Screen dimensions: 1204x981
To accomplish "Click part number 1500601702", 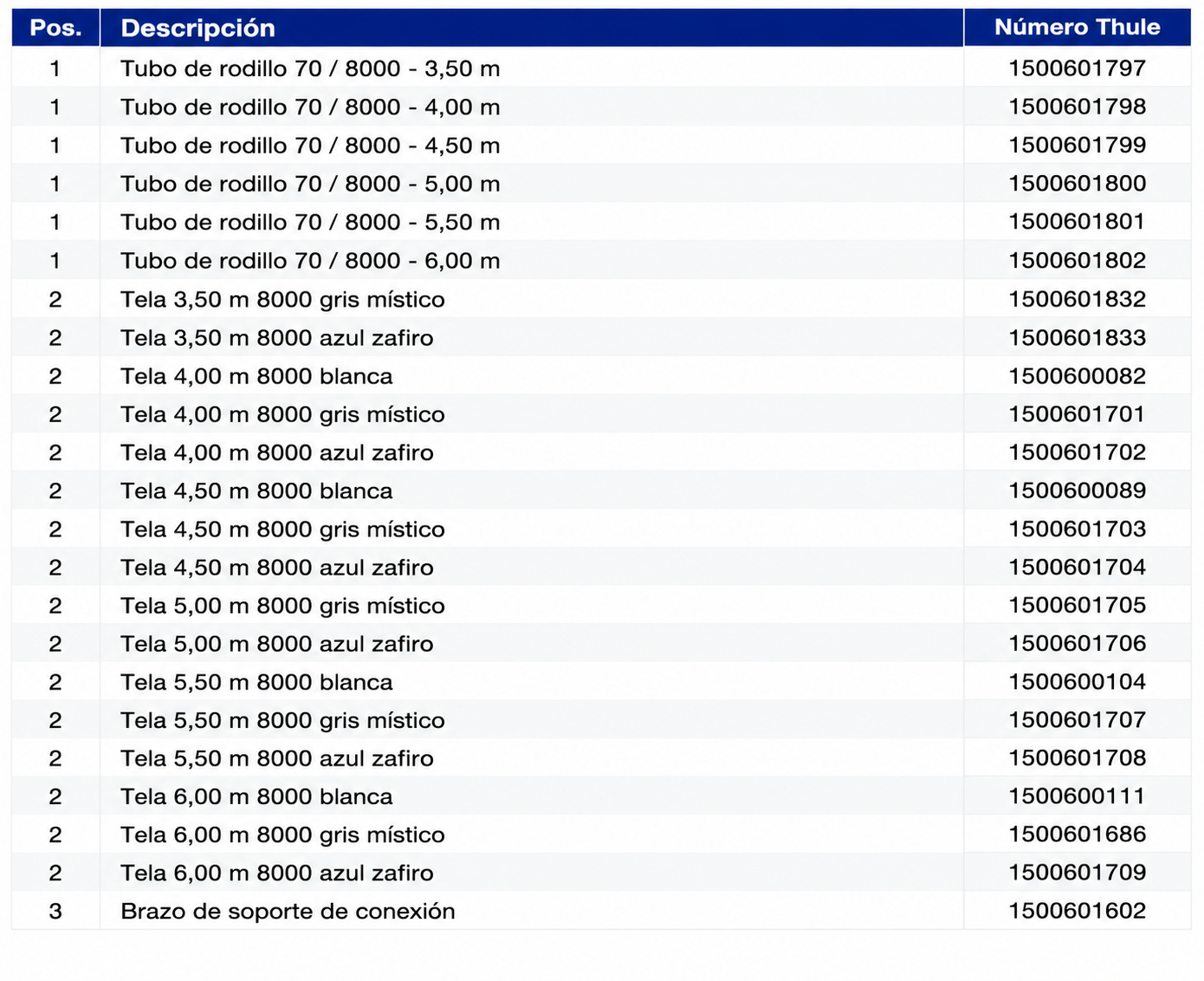I will pyautogui.click(x=1077, y=452).
